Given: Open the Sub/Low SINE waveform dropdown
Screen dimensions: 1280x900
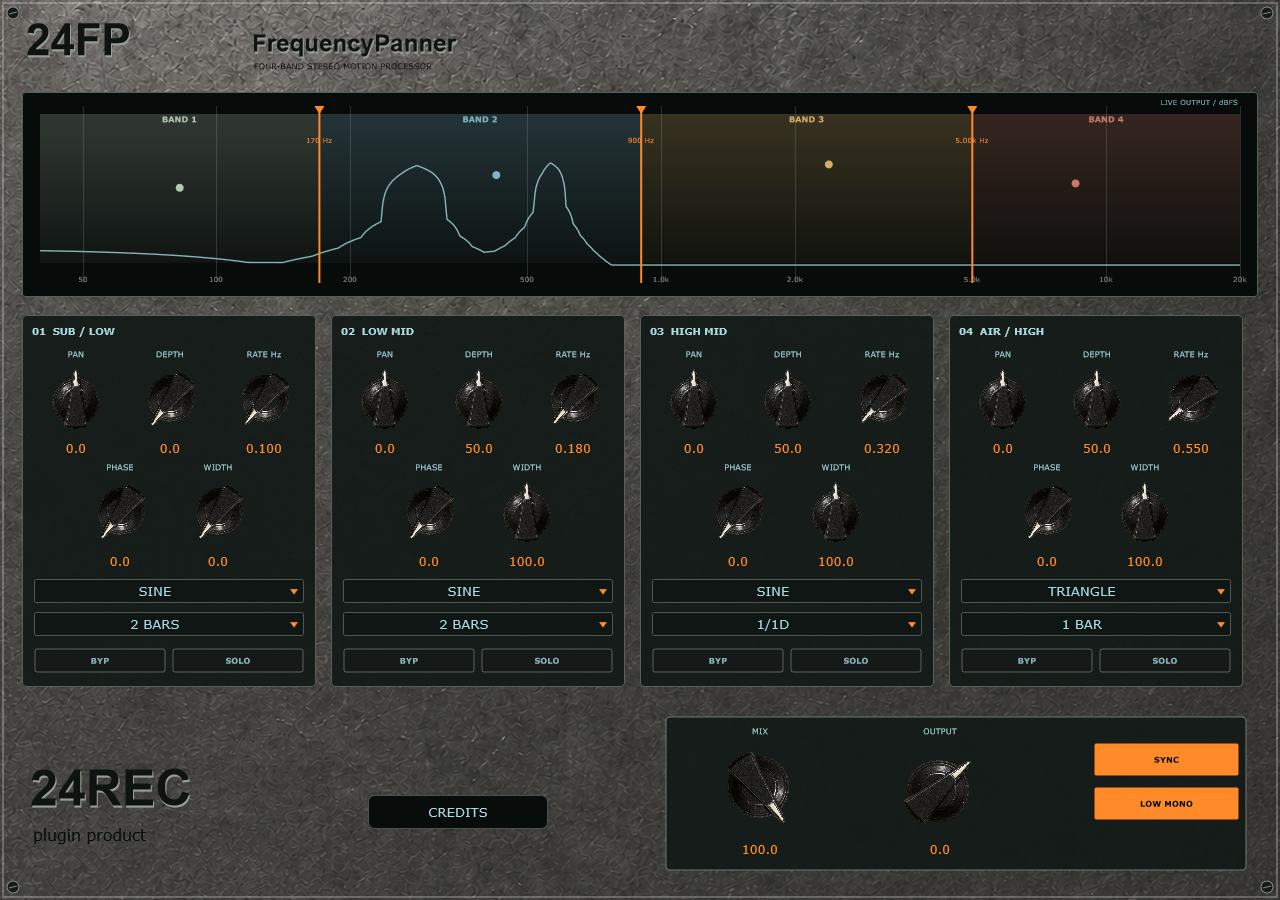Looking at the screenshot, I should pos(169,591).
